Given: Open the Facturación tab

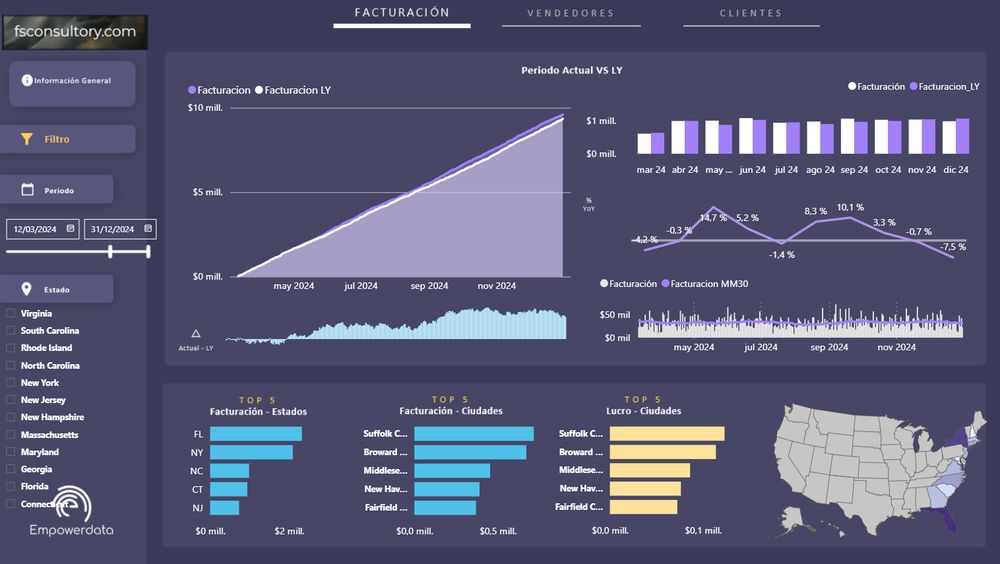Looking at the screenshot, I should [x=402, y=13].
